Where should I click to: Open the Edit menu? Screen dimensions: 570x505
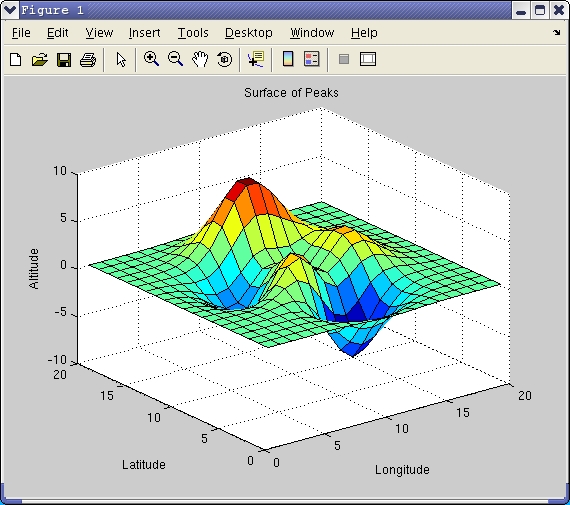pyautogui.click(x=57, y=33)
